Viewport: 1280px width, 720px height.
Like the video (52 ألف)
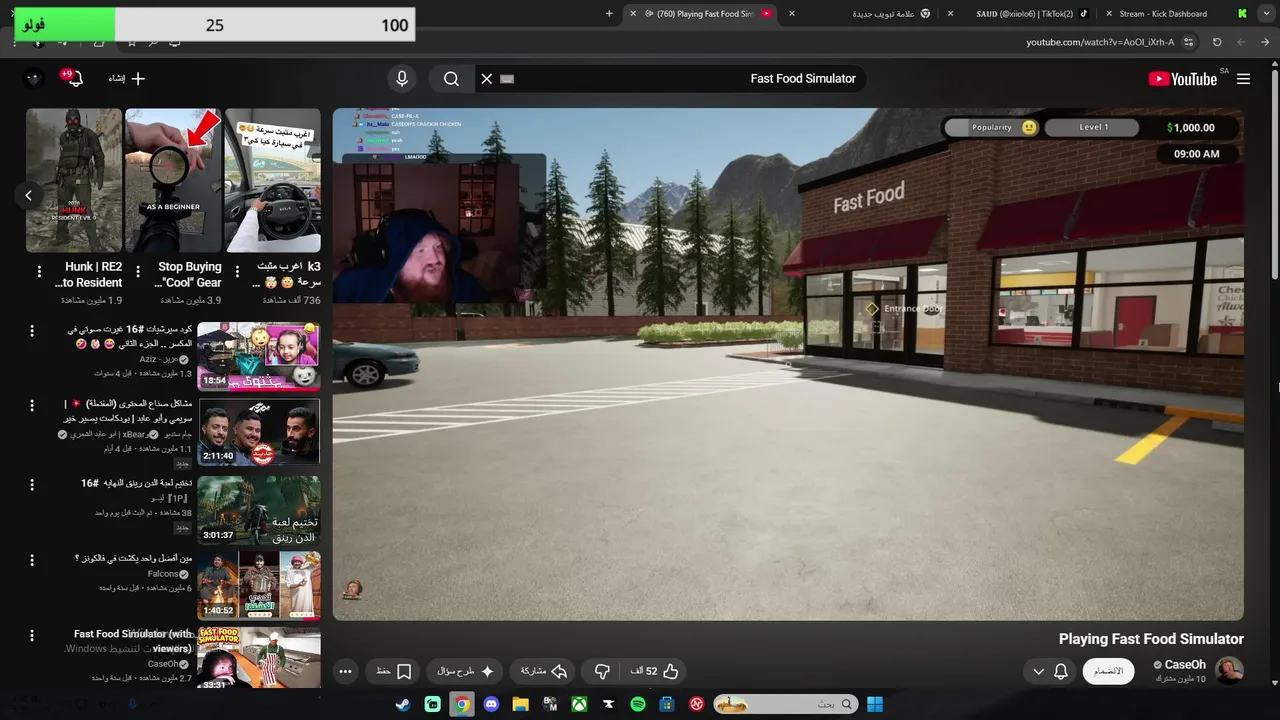point(655,671)
